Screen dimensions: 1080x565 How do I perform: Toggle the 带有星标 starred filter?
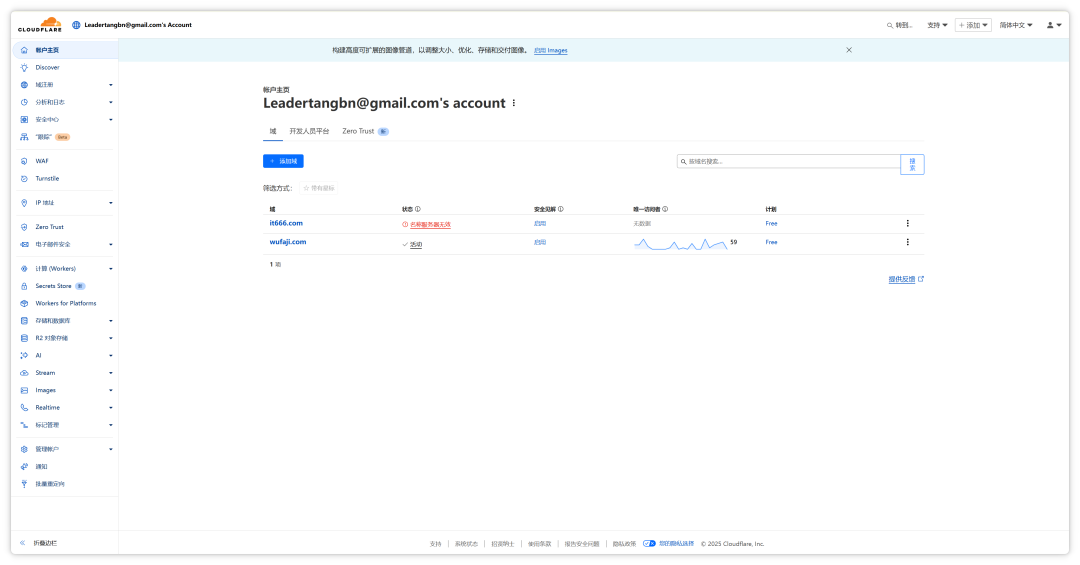[x=318, y=188]
